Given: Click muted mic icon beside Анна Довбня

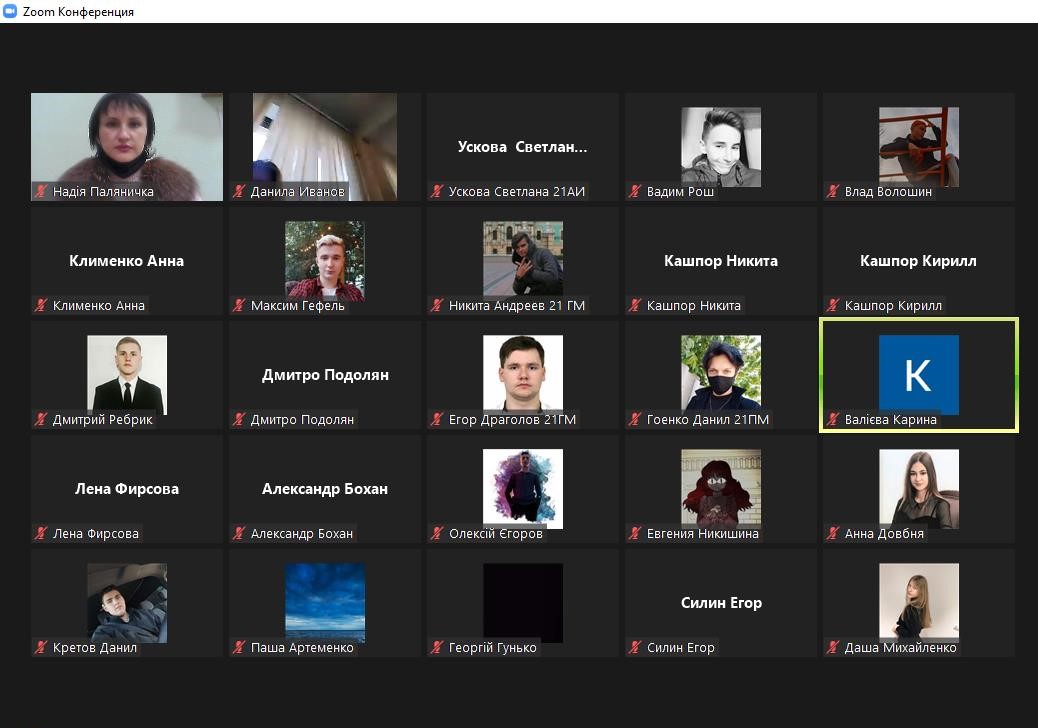Looking at the screenshot, I should [833, 533].
